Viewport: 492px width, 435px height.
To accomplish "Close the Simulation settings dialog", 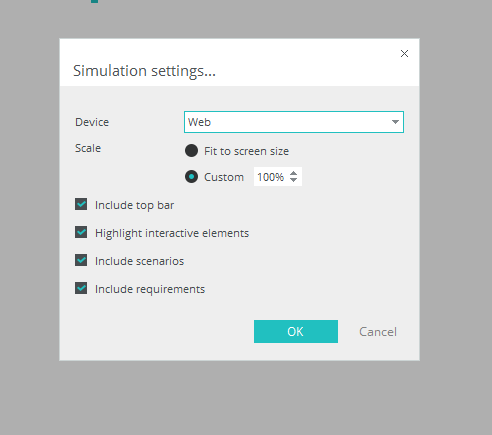I will (x=404, y=53).
